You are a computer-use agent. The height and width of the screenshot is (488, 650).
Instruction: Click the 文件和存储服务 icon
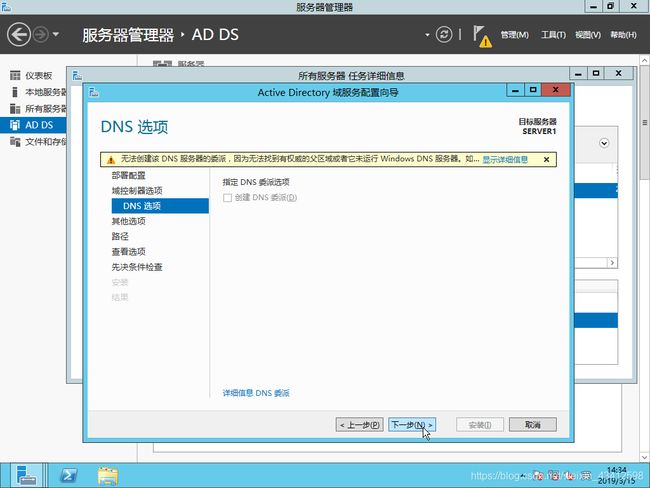15,142
